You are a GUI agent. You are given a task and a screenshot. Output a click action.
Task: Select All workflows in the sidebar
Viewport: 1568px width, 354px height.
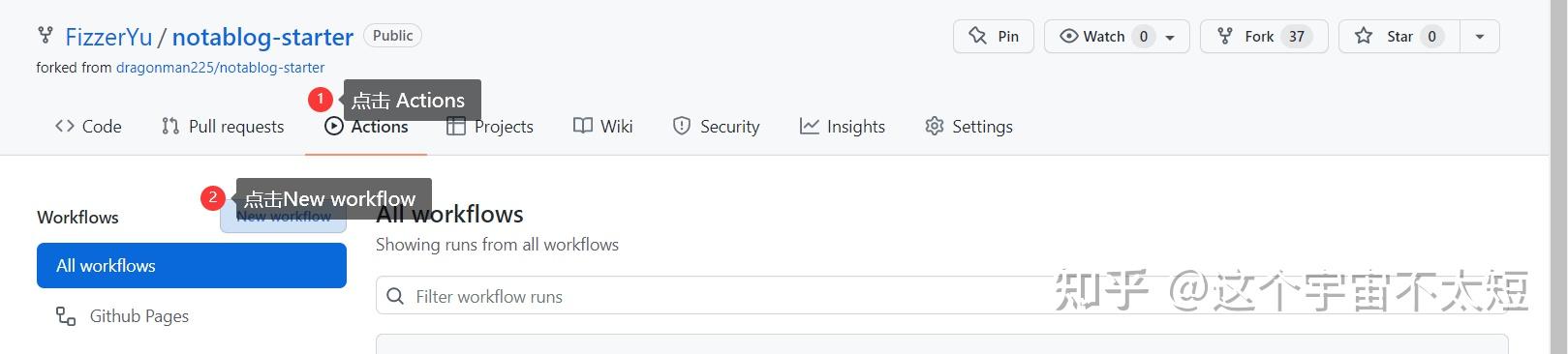tap(192, 265)
